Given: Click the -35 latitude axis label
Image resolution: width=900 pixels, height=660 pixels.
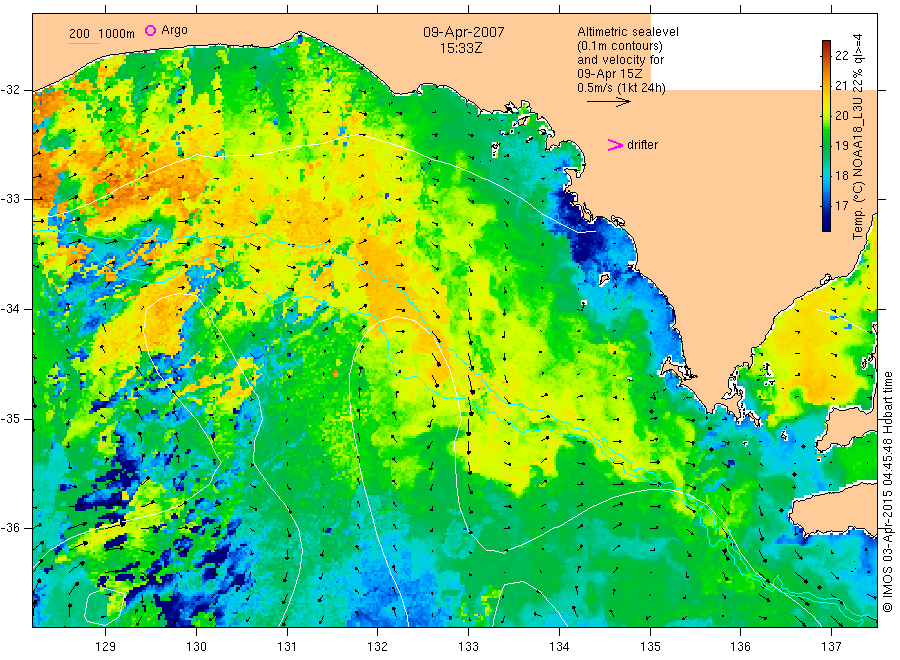Looking at the screenshot, I should (x=10, y=419).
